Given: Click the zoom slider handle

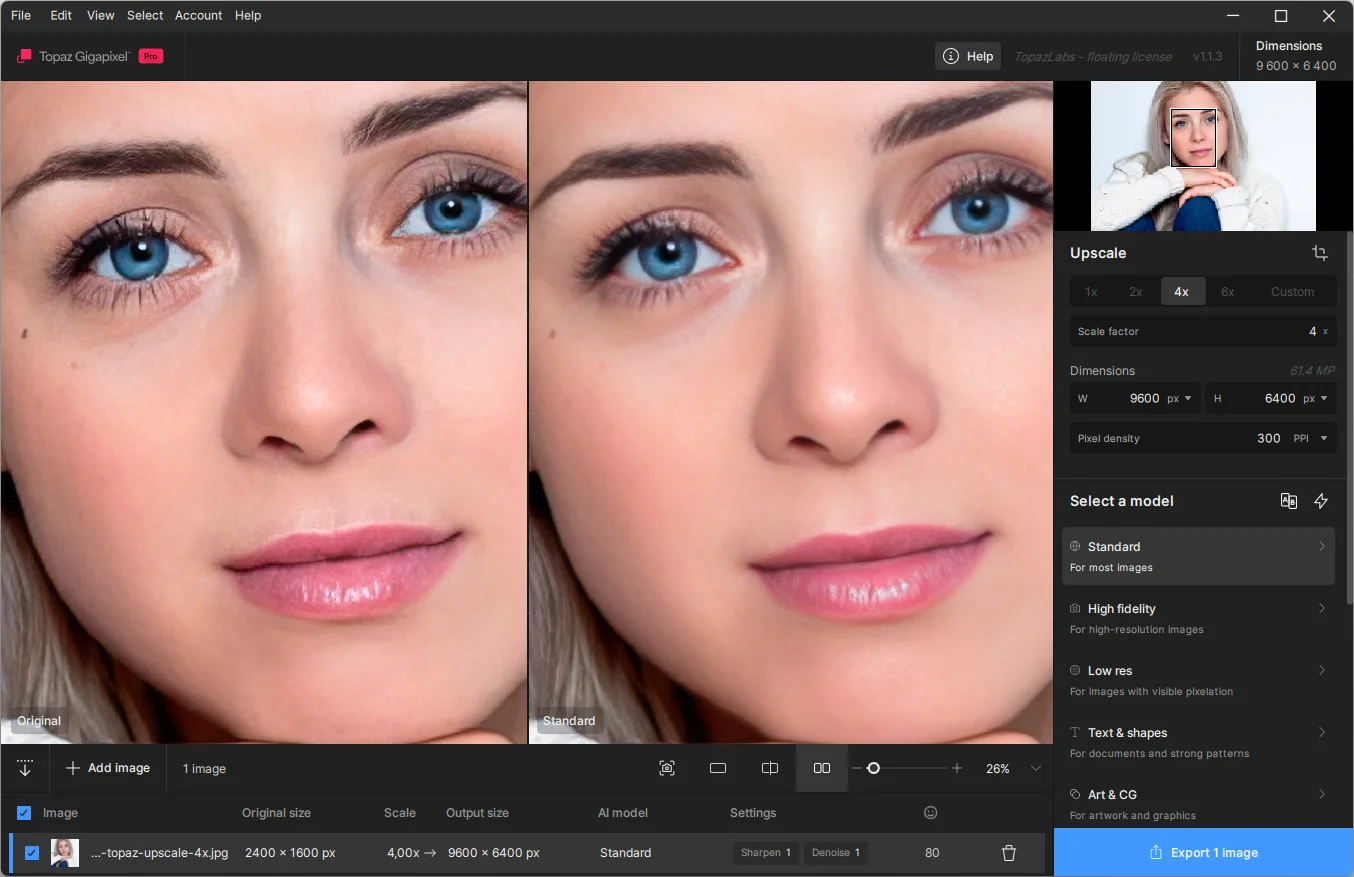Looking at the screenshot, I should (873, 768).
